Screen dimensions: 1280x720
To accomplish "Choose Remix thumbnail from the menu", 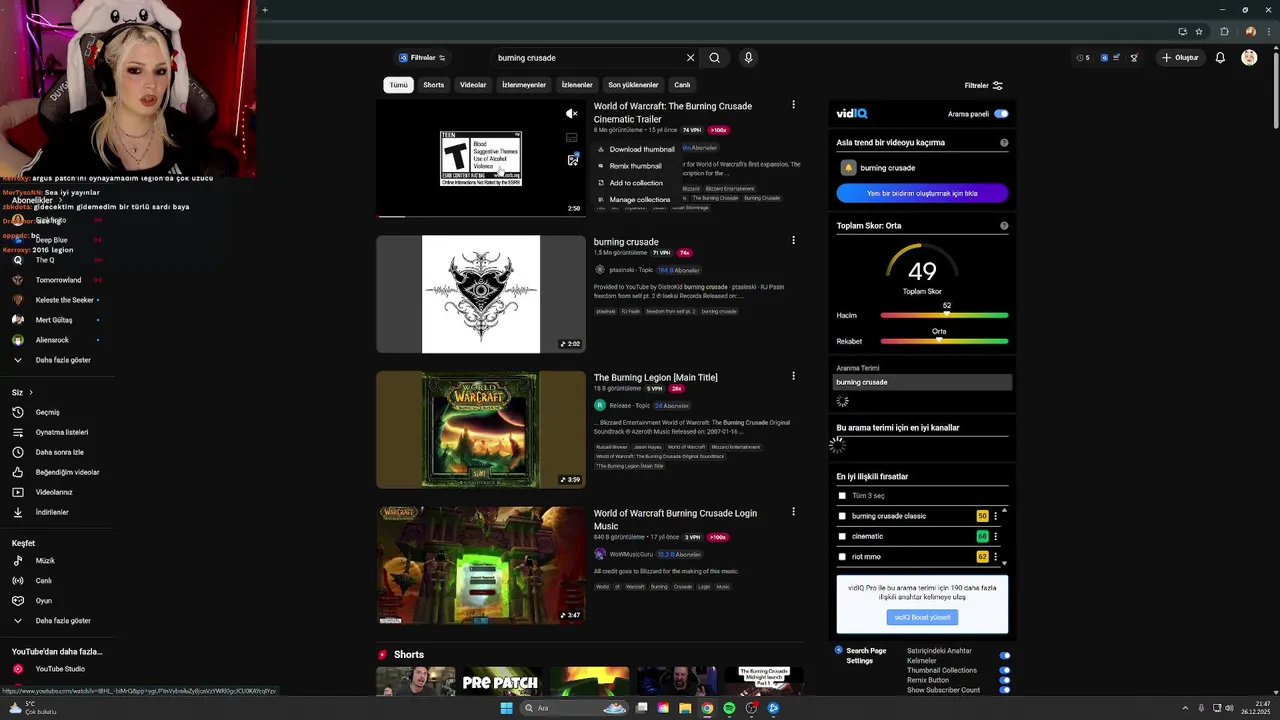I will coord(629,166).
